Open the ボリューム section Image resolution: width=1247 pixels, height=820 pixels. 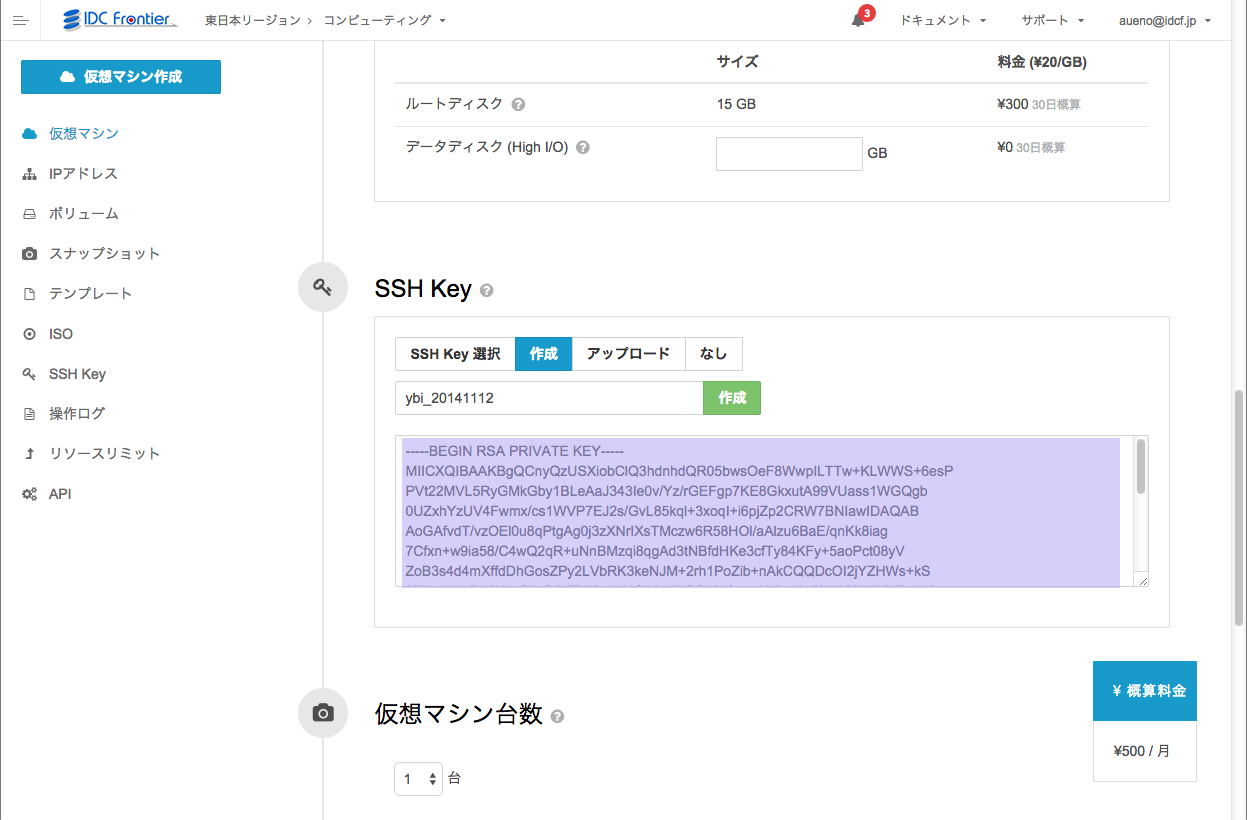point(80,213)
